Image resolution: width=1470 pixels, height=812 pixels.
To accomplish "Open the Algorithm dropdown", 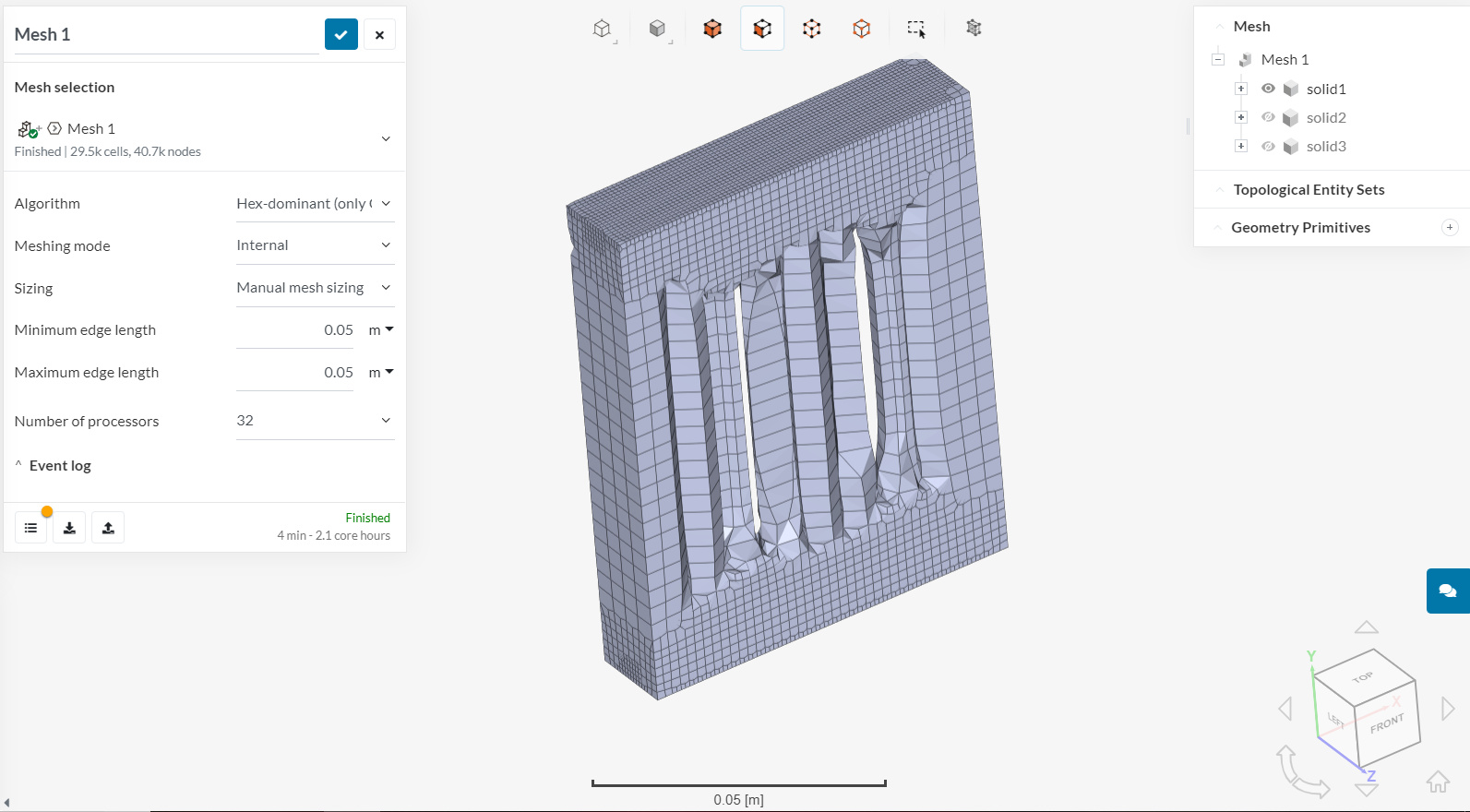I will coord(315,204).
